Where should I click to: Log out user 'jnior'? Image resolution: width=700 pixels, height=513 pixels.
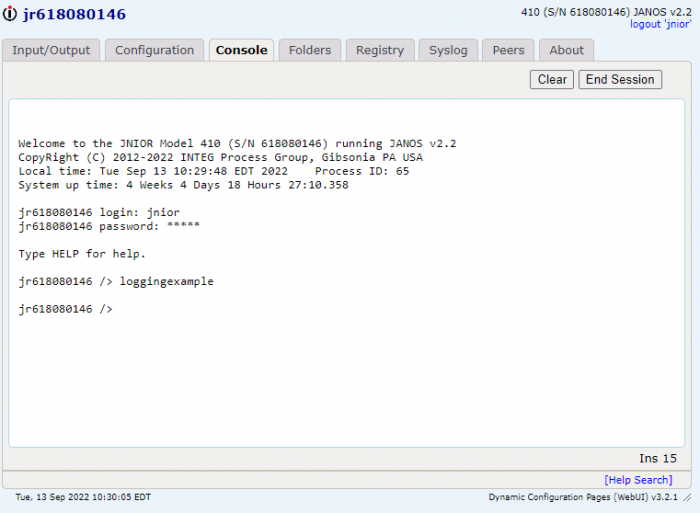pyautogui.click(x=660, y=24)
